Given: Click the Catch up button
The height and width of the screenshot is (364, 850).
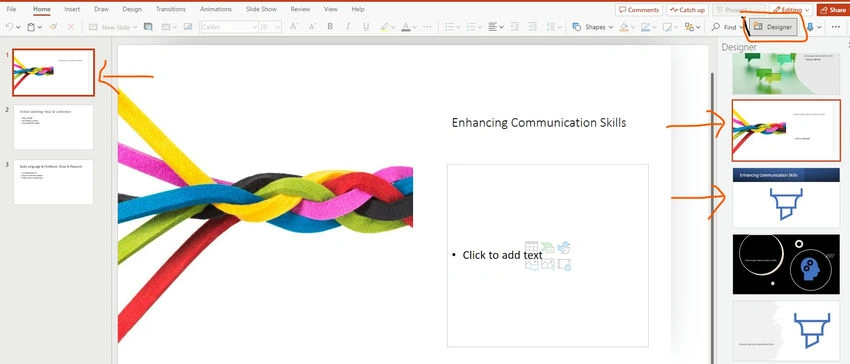Looking at the screenshot, I should click(x=687, y=10).
